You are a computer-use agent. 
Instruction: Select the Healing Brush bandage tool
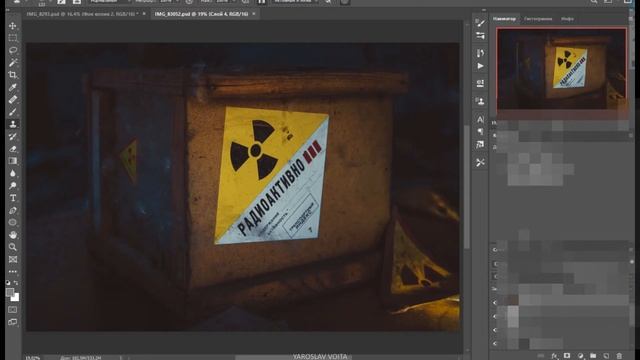tap(13, 99)
